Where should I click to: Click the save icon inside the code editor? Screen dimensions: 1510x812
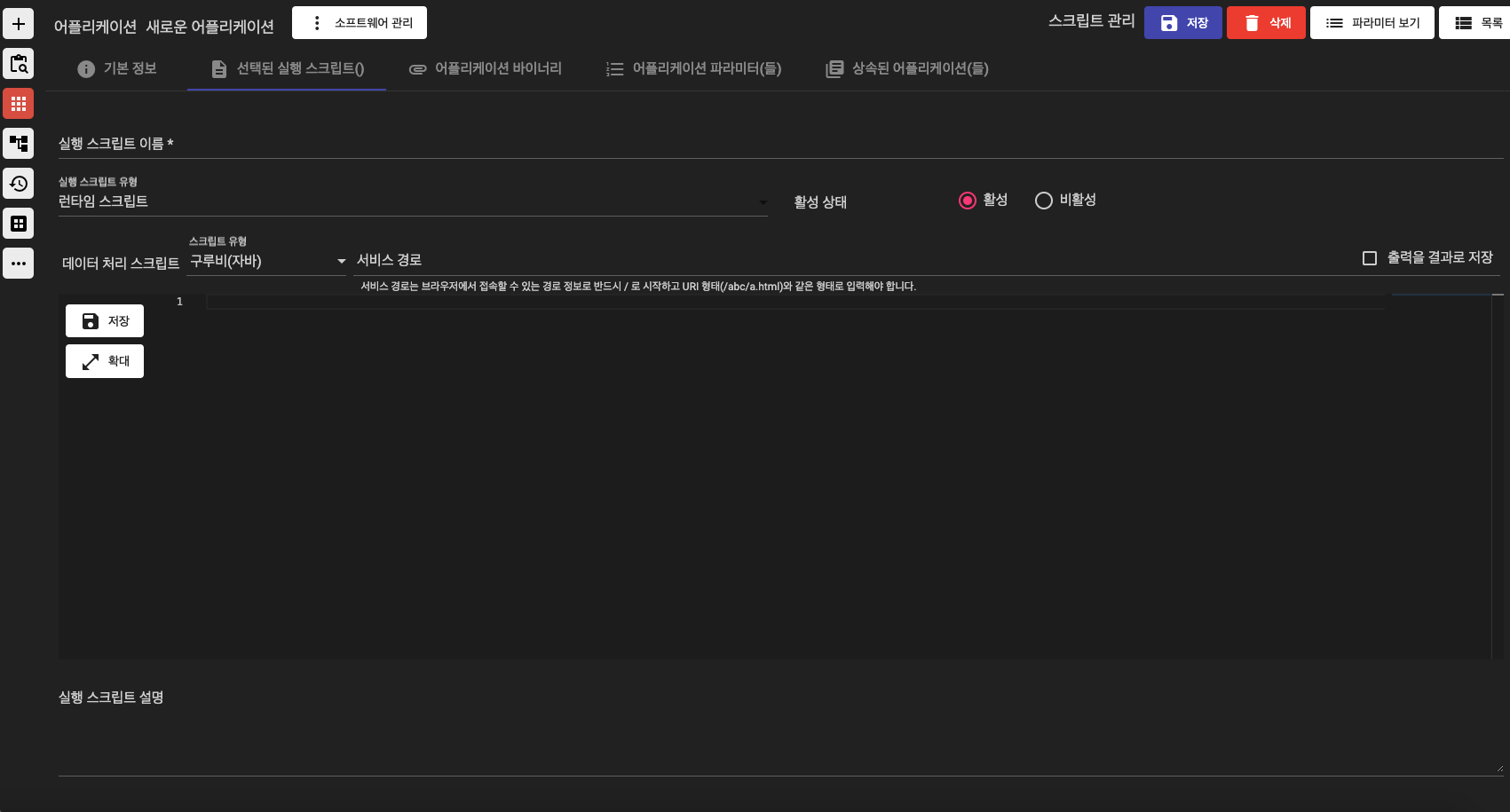pos(104,320)
